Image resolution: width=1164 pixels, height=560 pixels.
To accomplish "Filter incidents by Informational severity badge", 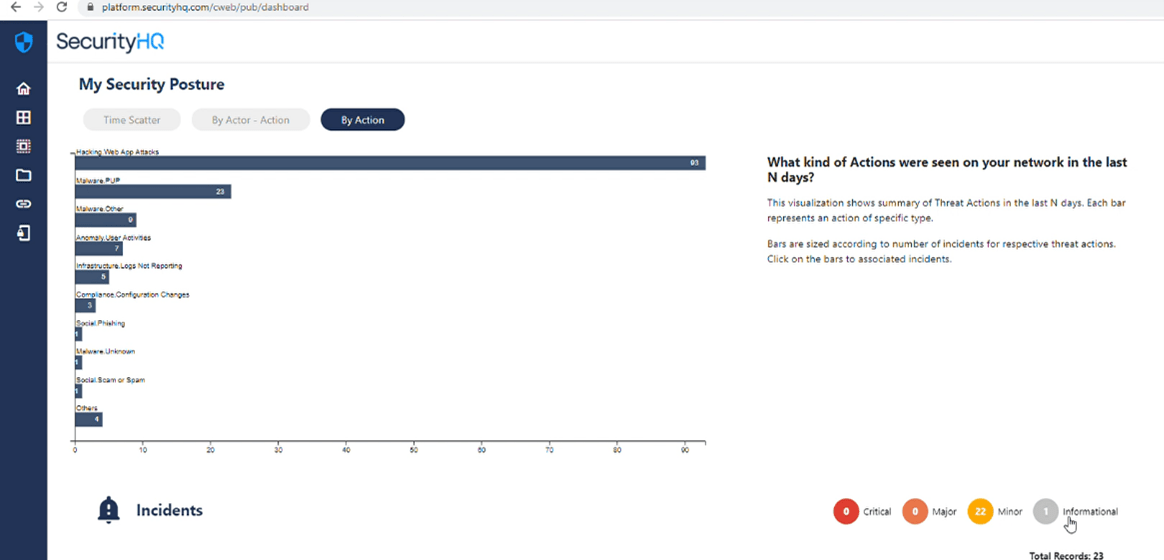I will point(1045,512).
